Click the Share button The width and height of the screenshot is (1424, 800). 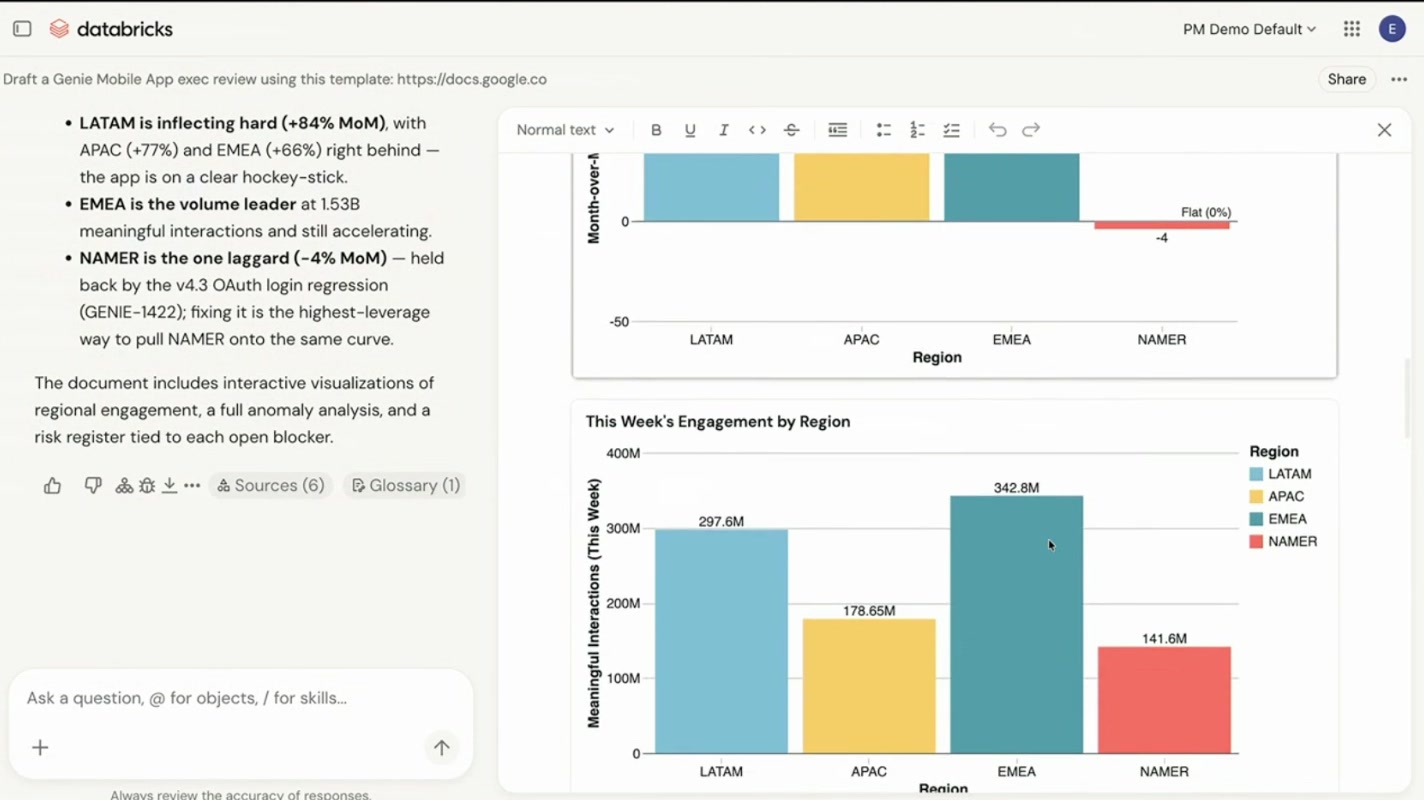pyautogui.click(x=1346, y=79)
